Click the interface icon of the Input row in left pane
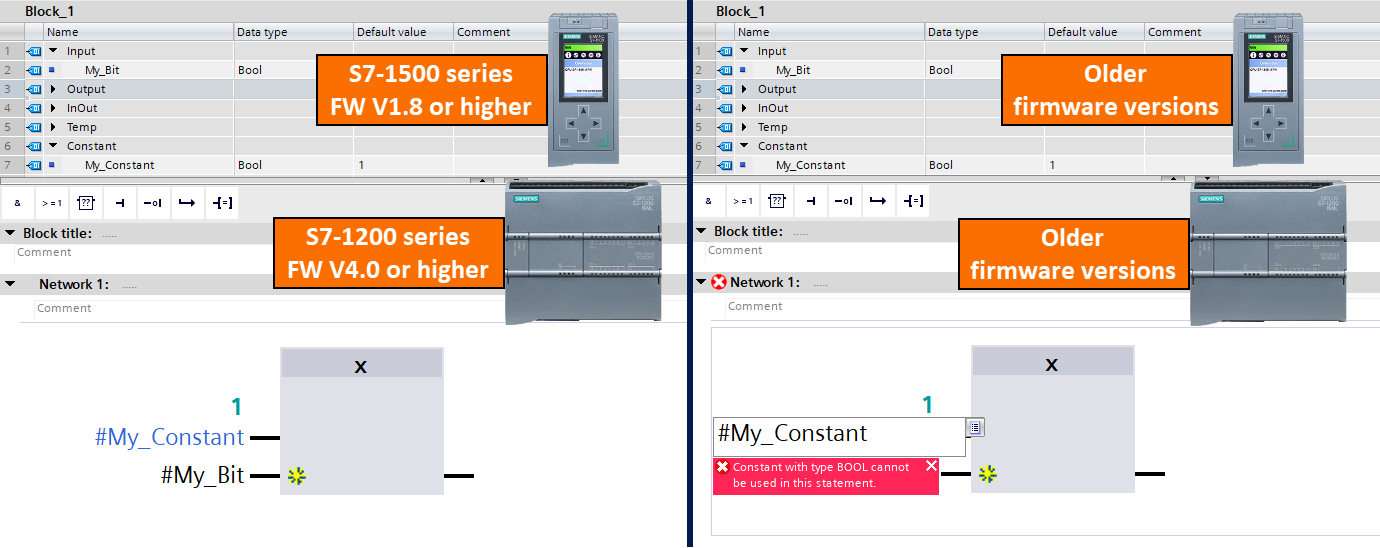The width and height of the screenshot is (1380, 548). 33,51
